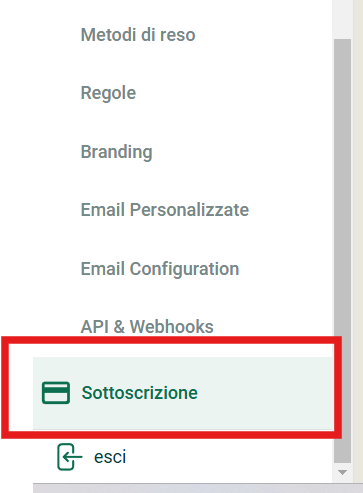
Task: Show webhooks settings via API & Webhooks
Action: 147,327
